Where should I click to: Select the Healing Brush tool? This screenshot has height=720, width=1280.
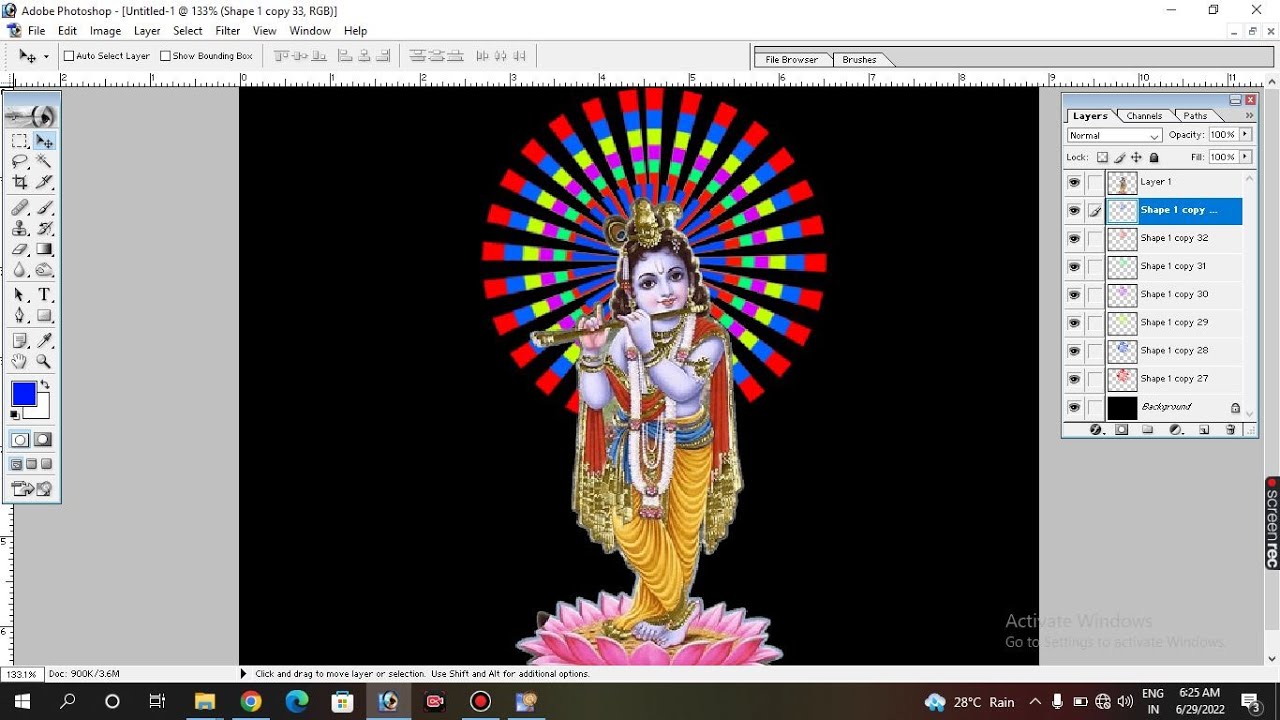20,208
